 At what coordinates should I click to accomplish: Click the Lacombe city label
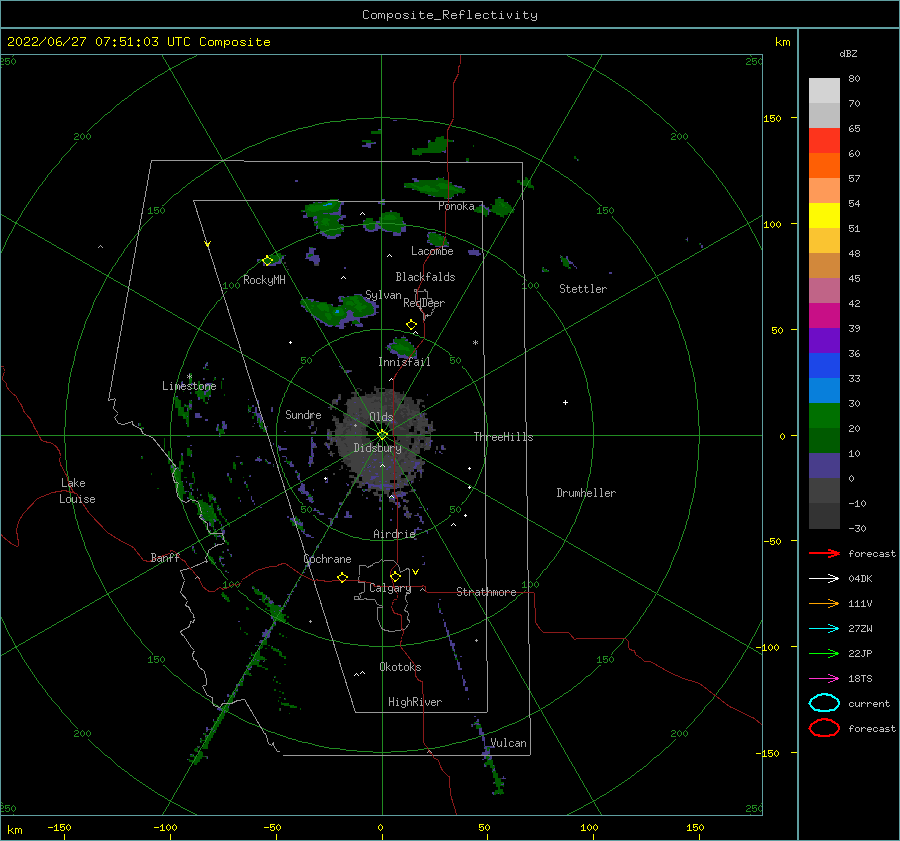432,251
